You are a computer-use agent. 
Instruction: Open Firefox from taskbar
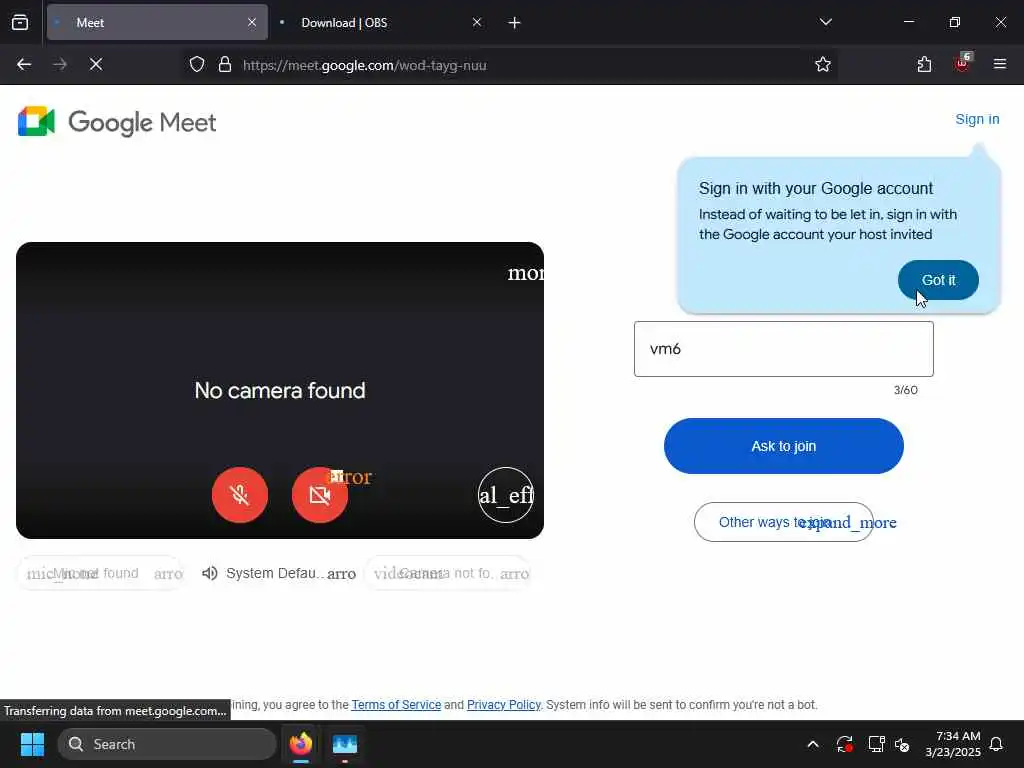click(301, 744)
